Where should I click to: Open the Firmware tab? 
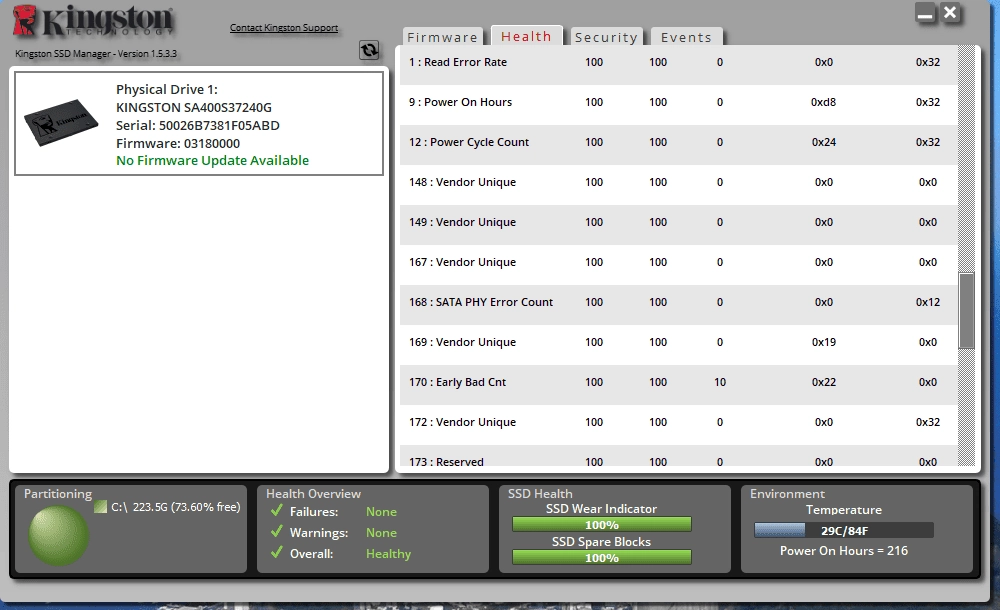(x=443, y=37)
